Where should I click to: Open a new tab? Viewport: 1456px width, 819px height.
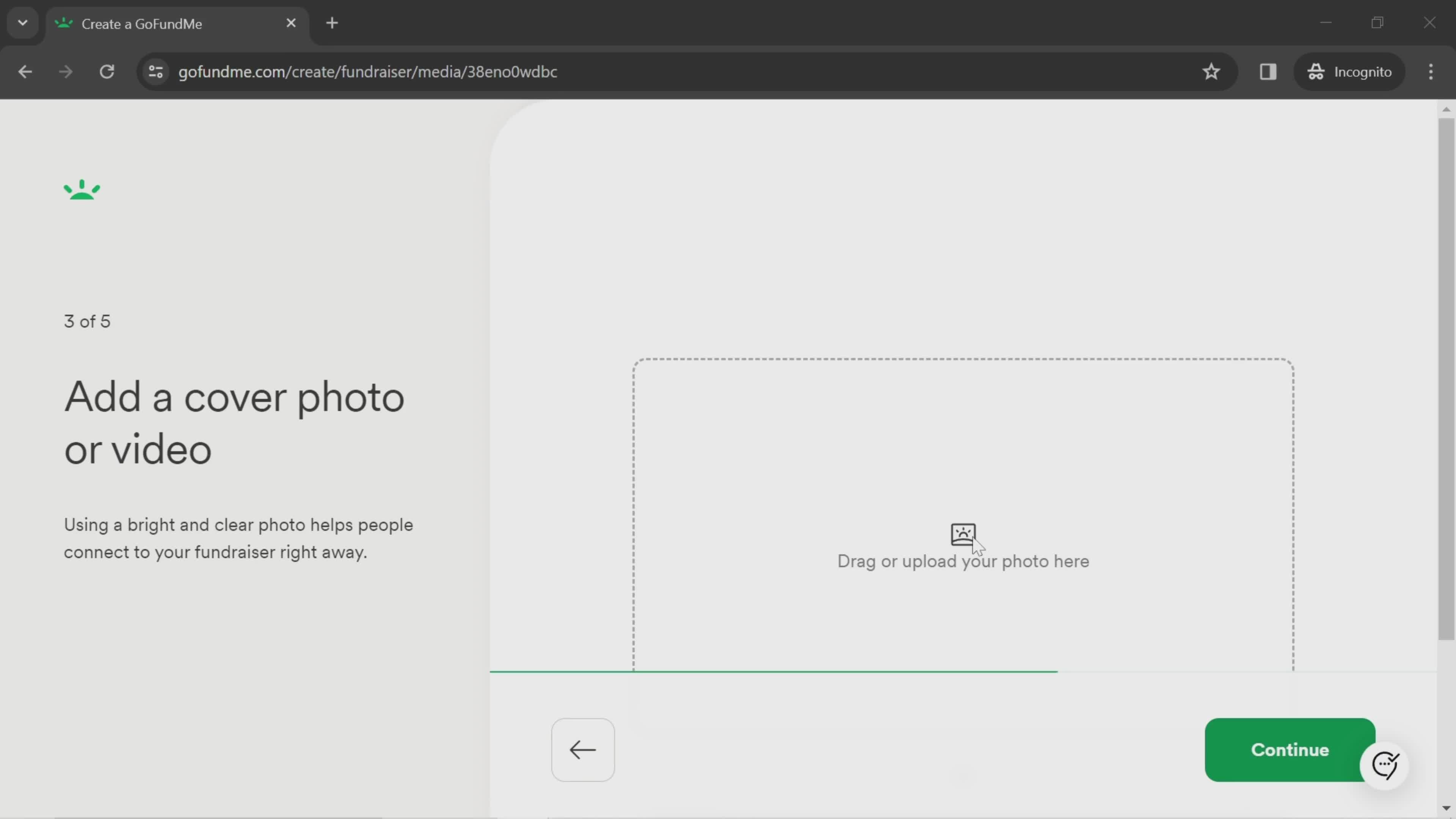pyautogui.click(x=333, y=23)
